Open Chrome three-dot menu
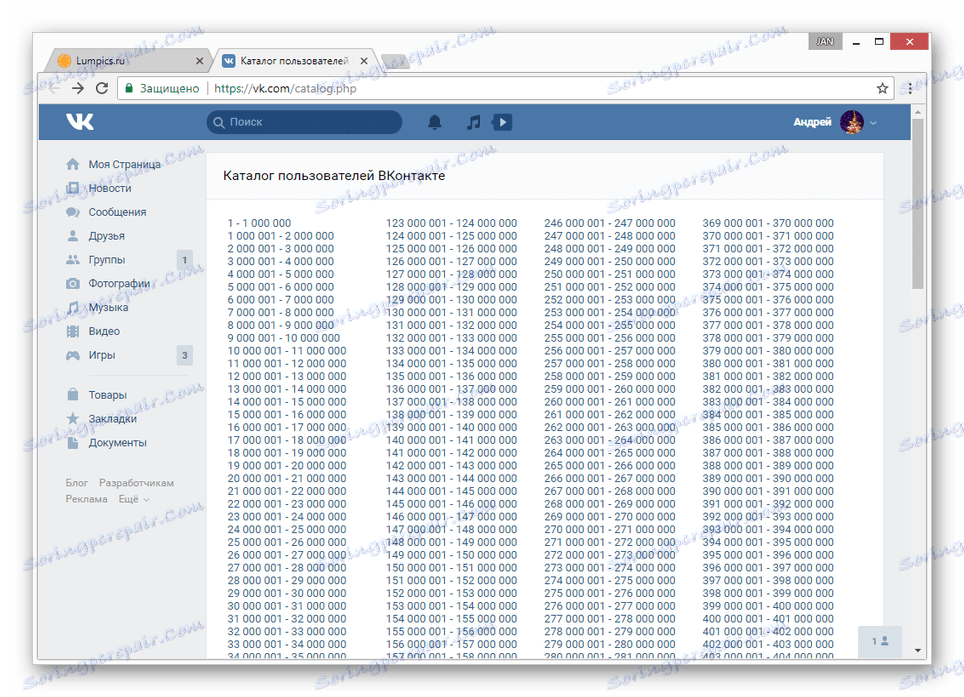 coord(911,89)
